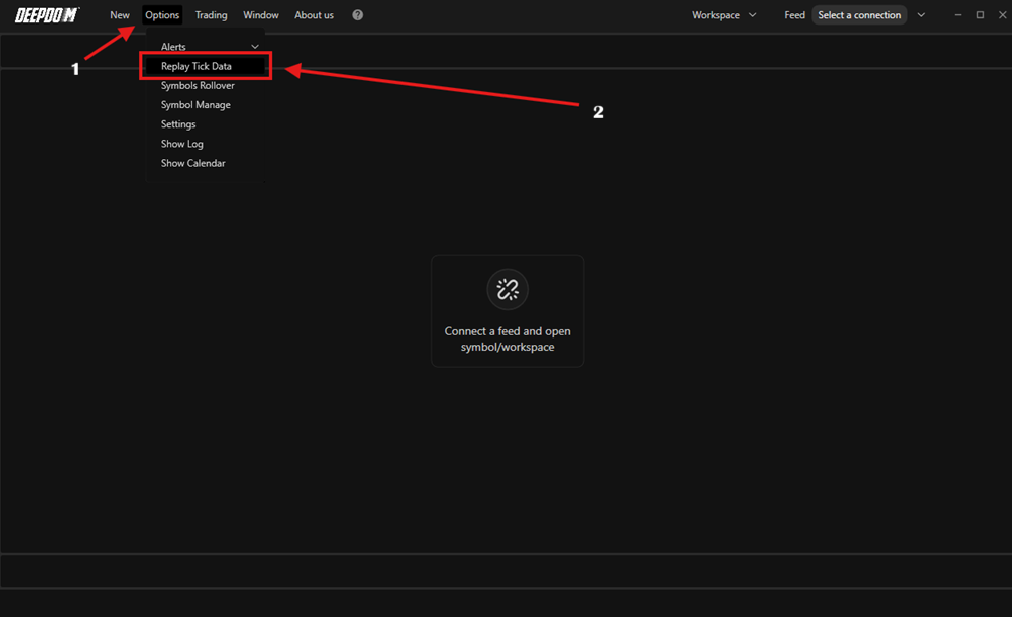
Task: Click the Select a connection button
Action: 859,15
